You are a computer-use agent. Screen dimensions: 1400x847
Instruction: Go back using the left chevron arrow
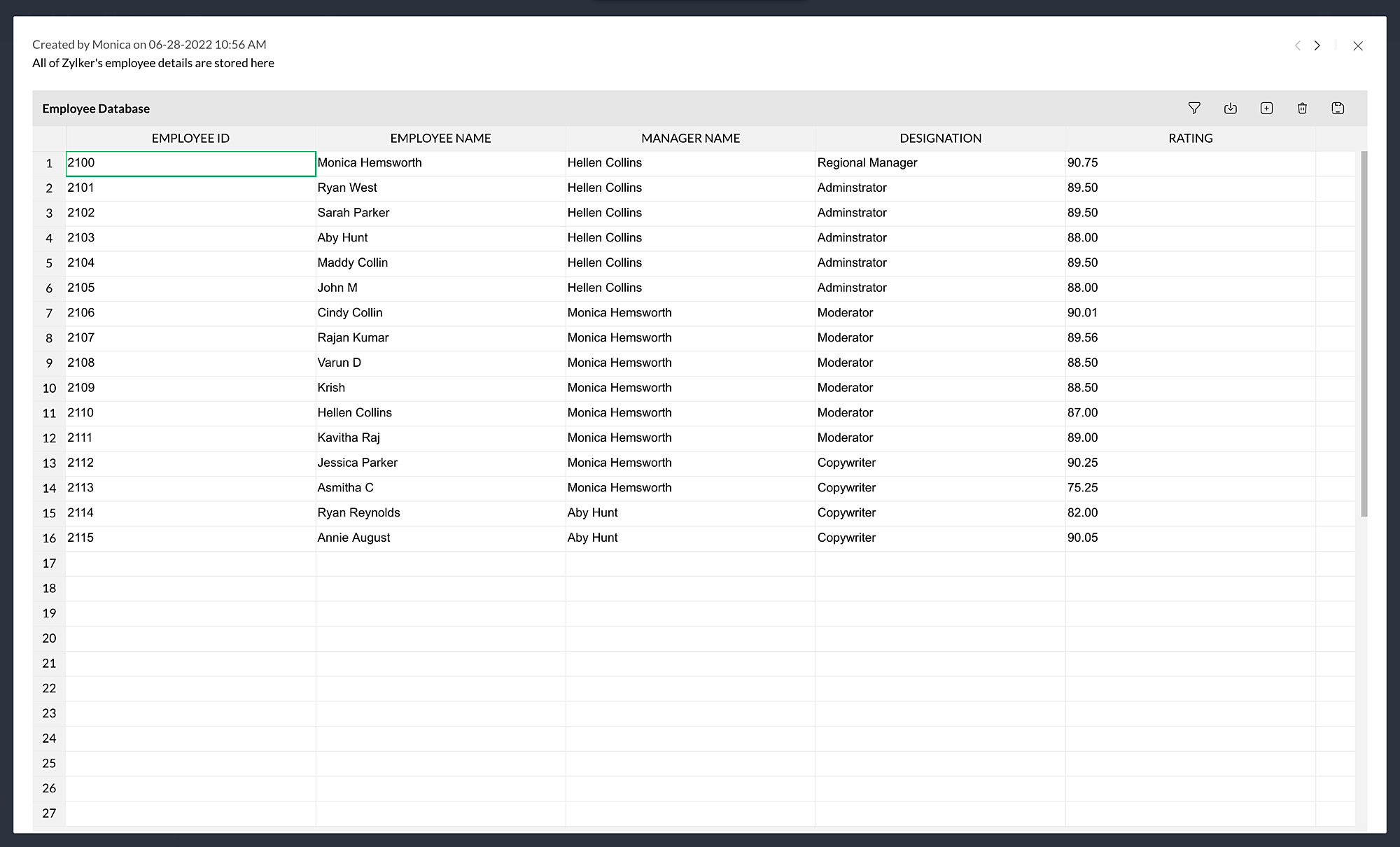[1297, 45]
